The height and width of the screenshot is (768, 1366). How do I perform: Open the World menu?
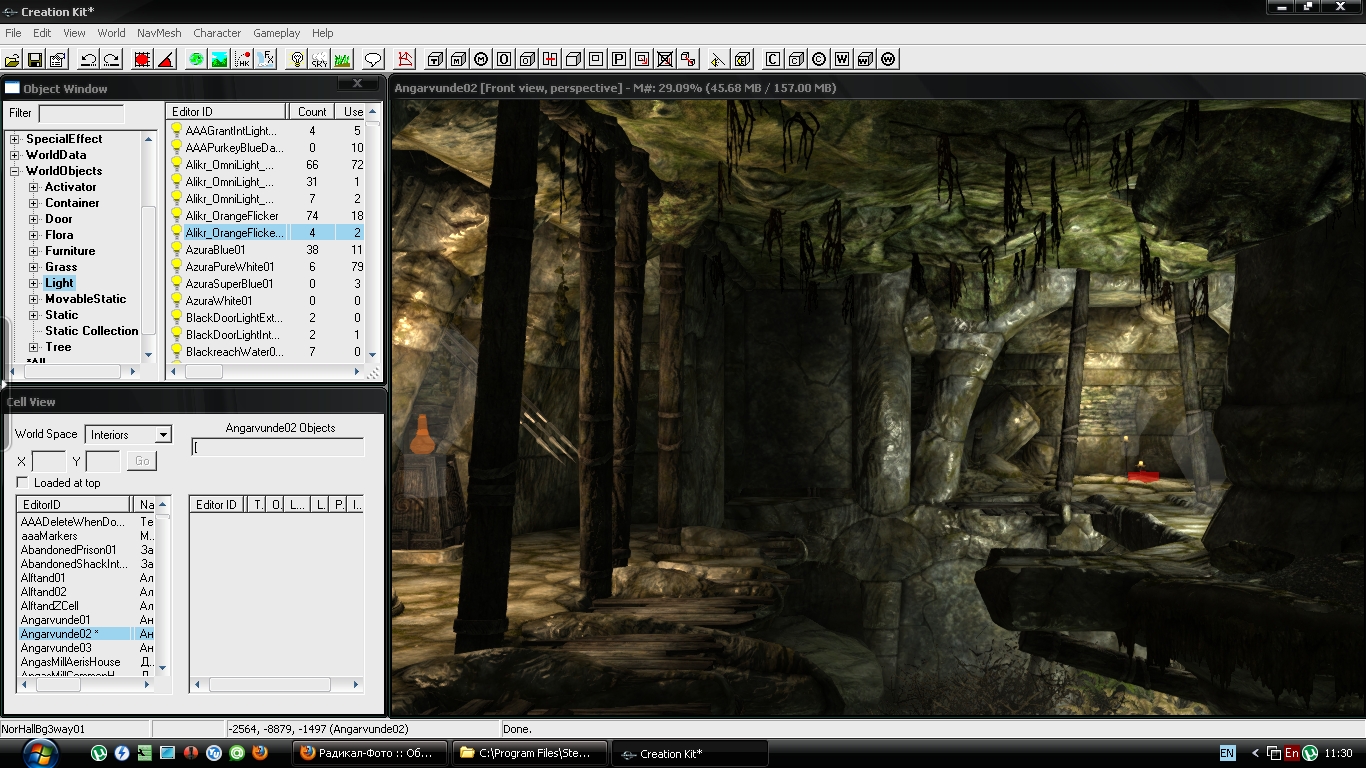111,33
